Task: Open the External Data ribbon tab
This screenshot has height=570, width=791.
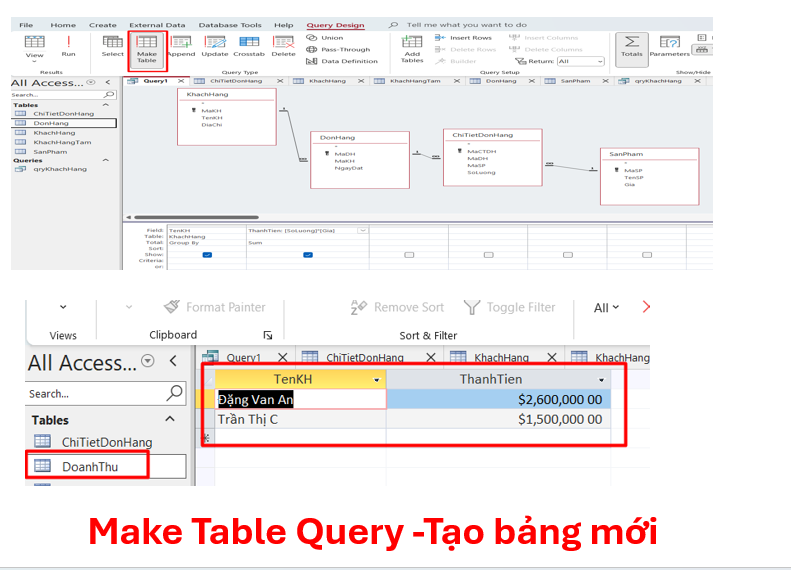Action: click(x=157, y=25)
